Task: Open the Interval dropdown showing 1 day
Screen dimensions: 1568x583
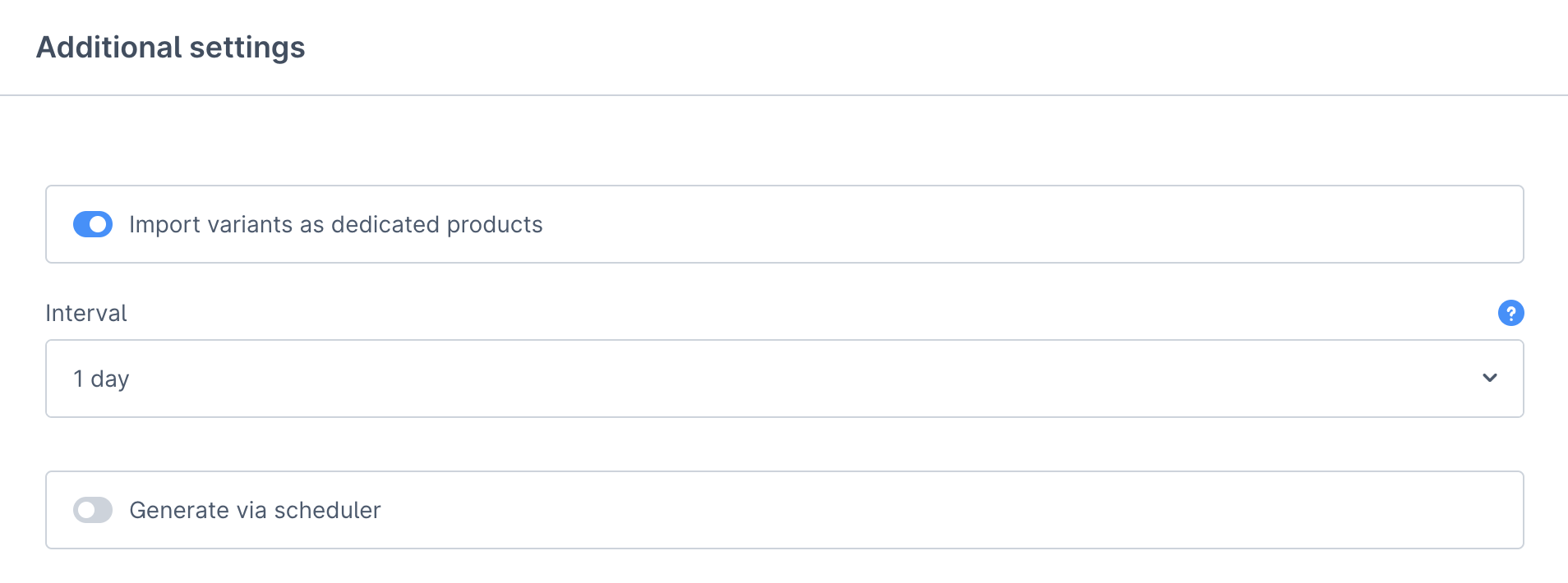Action: click(785, 379)
